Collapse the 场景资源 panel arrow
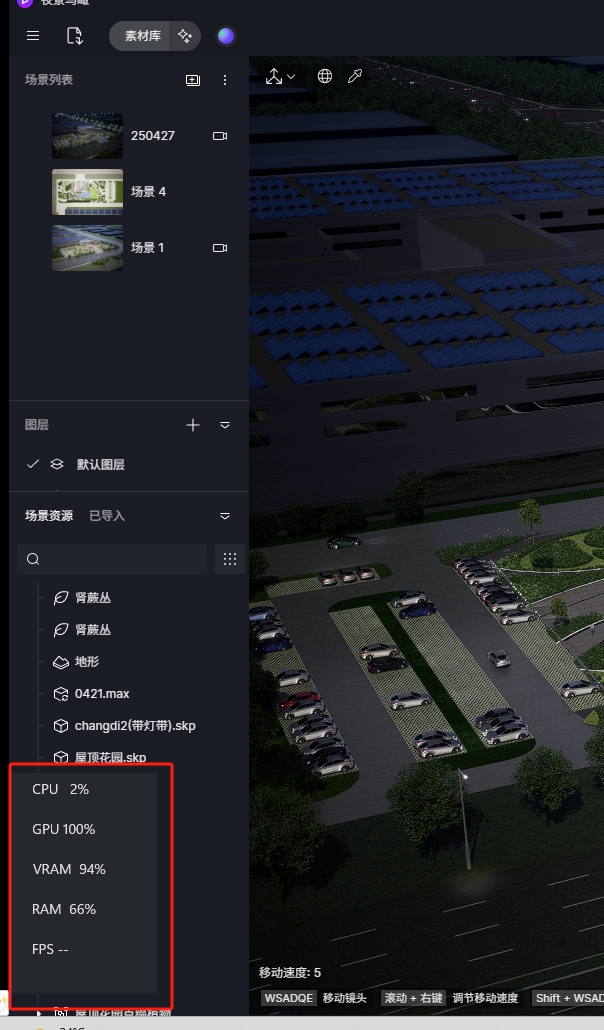The image size is (604, 1030). pyautogui.click(x=225, y=516)
